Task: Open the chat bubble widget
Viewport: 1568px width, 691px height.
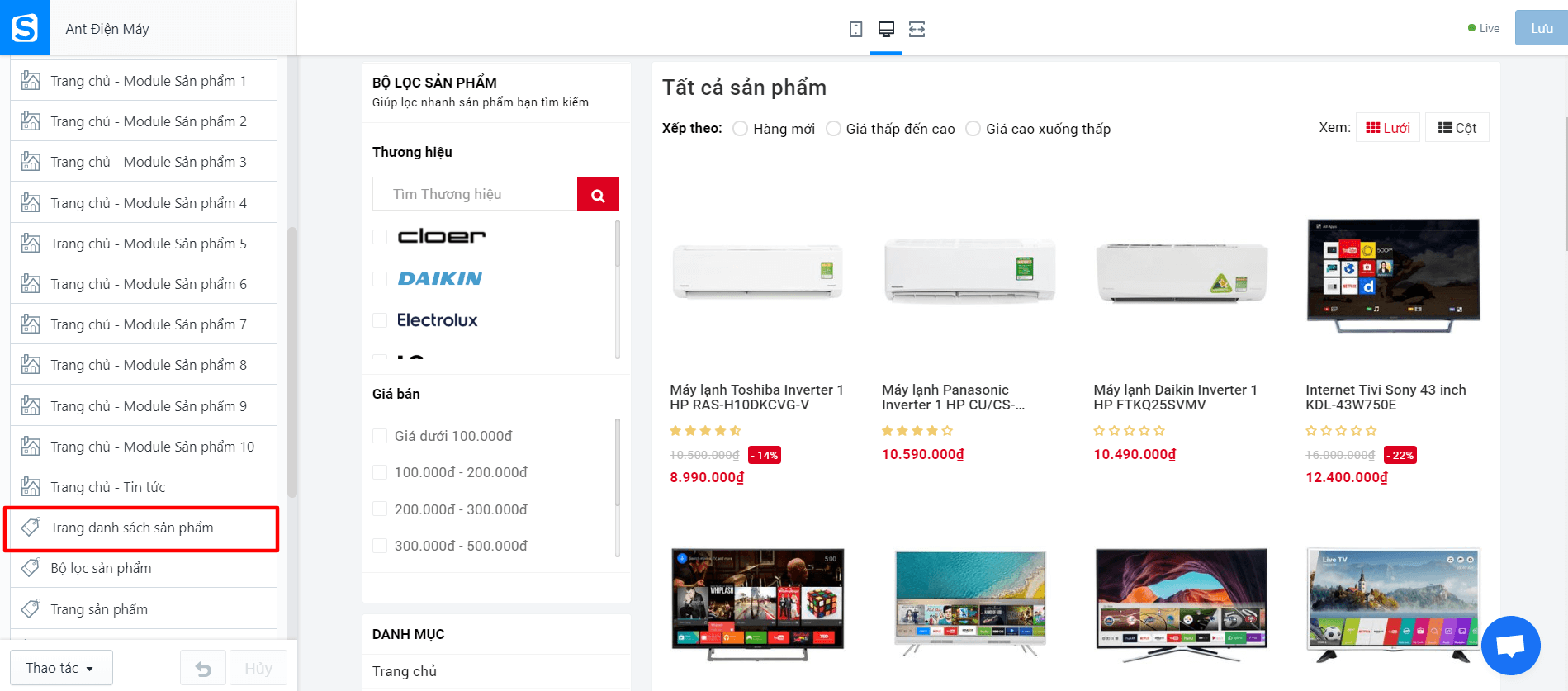Action: click(1510, 645)
